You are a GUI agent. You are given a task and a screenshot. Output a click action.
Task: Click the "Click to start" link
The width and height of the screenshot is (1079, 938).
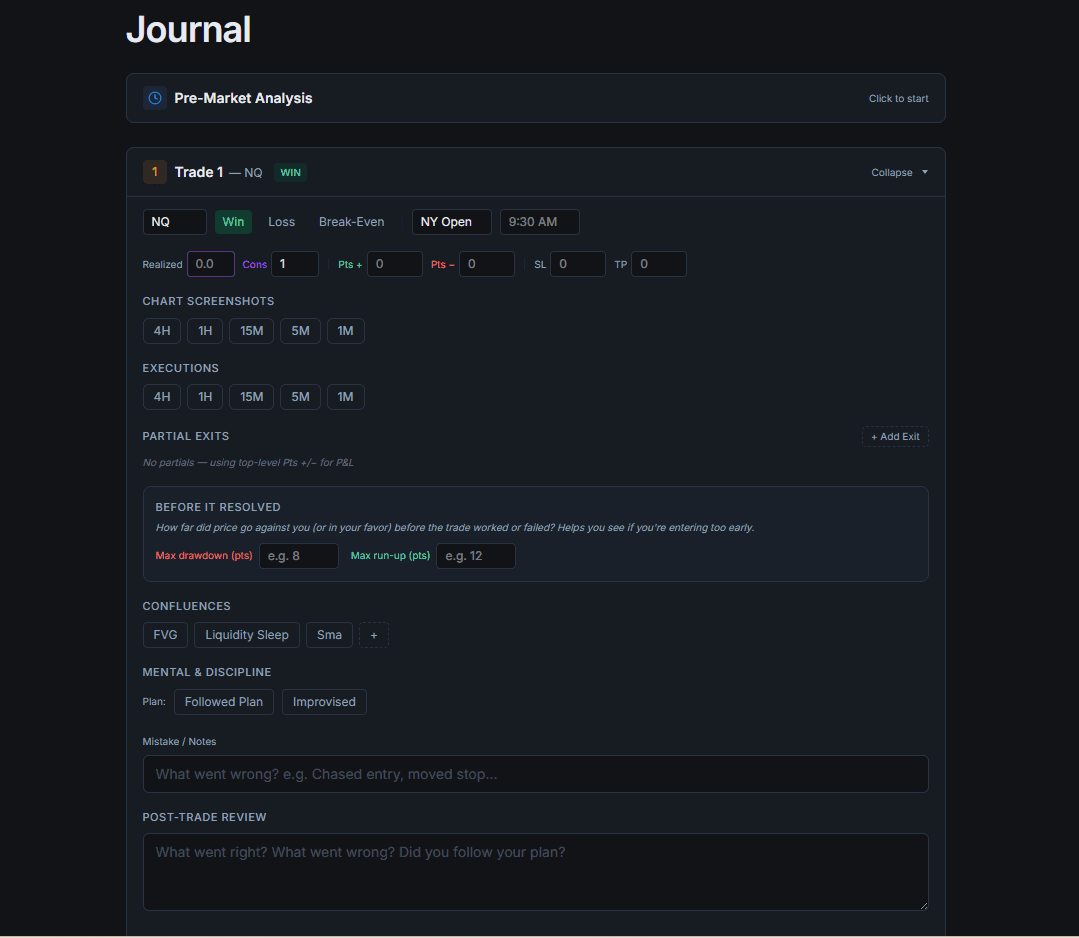[897, 98]
